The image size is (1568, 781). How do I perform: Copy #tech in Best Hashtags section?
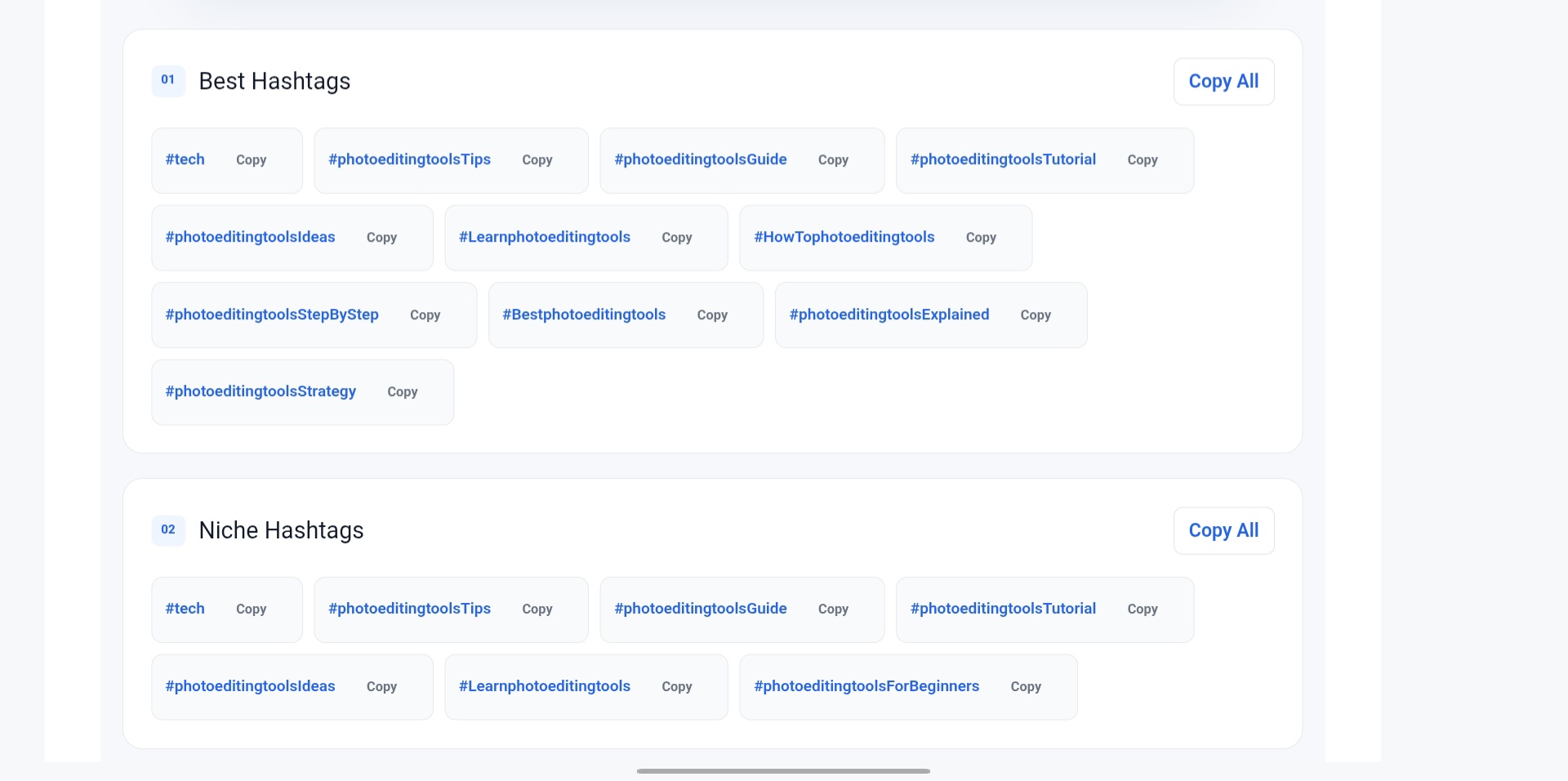tap(251, 160)
